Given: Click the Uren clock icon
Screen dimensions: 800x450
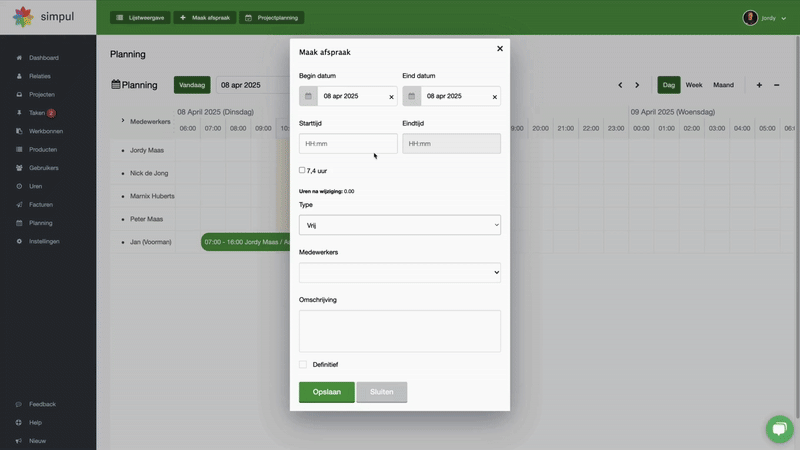Looking at the screenshot, I should (x=19, y=186).
